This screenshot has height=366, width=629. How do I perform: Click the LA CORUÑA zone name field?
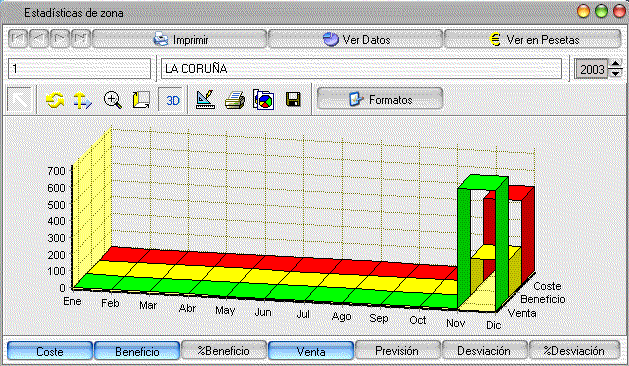(361, 69)
